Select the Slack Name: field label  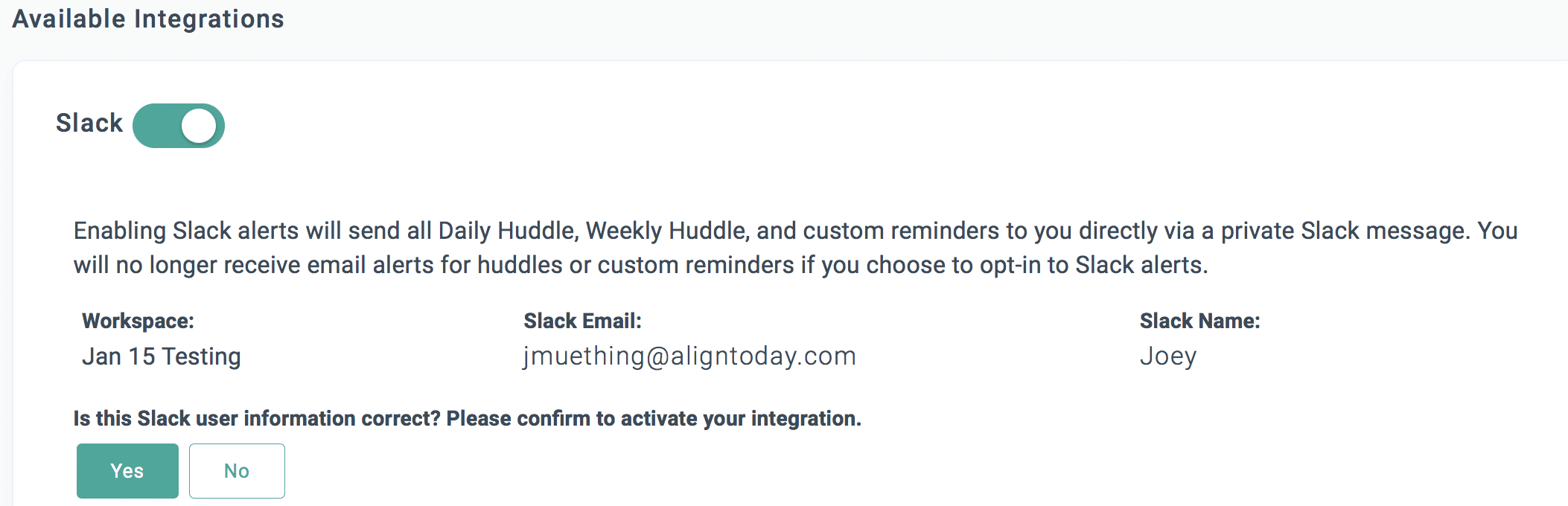tap(1199, 321)
